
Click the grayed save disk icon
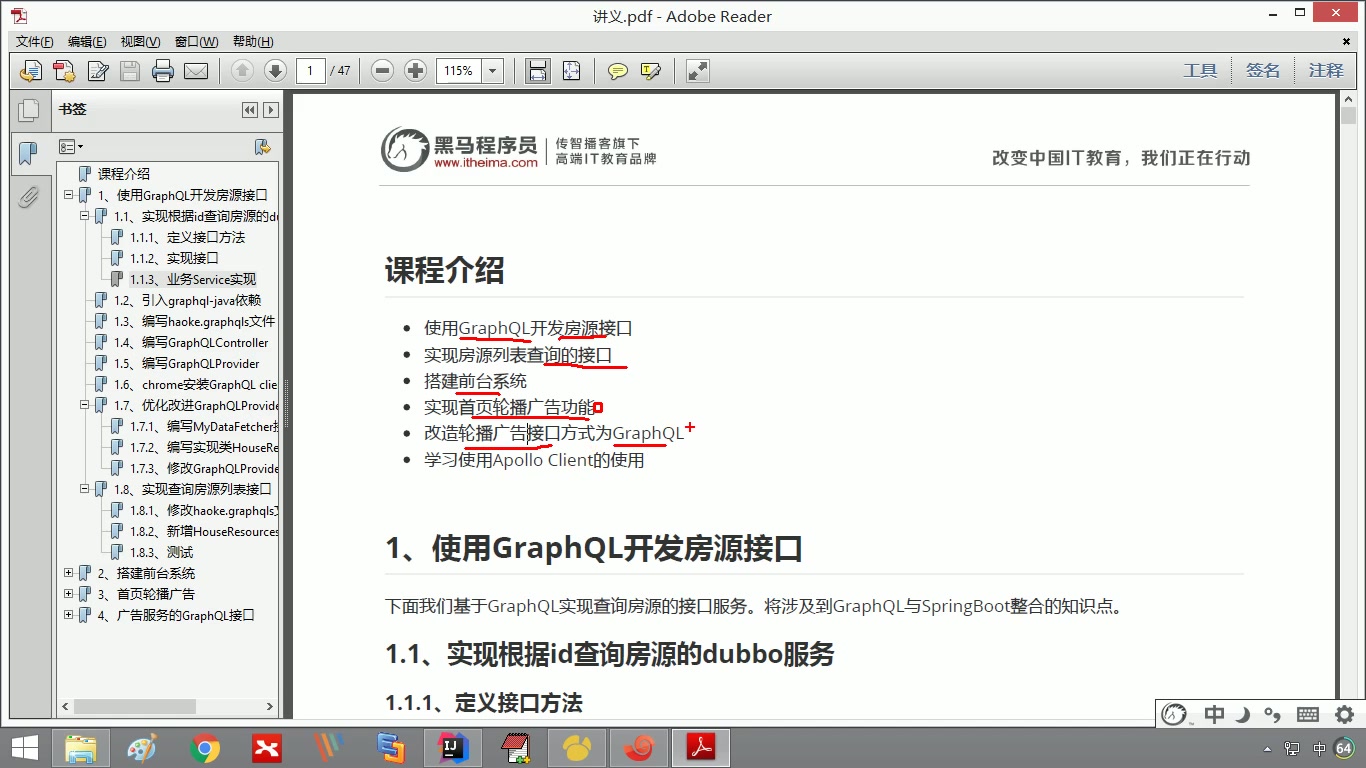[x=130, y=71]
